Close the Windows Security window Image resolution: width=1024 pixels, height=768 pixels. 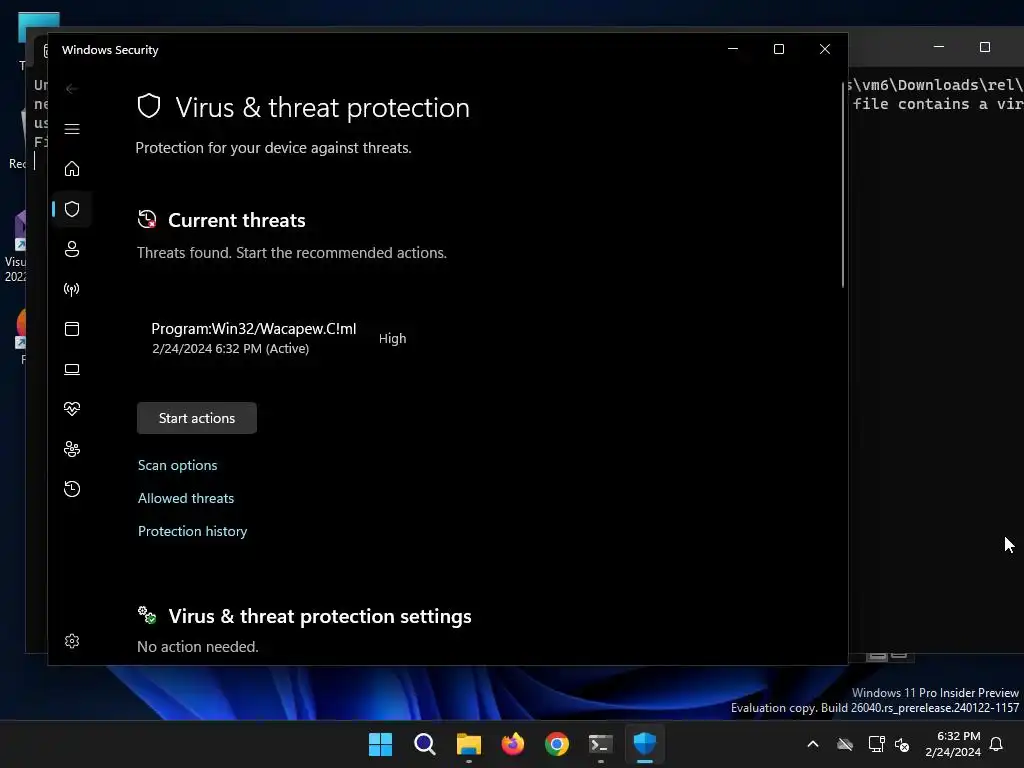825,49
